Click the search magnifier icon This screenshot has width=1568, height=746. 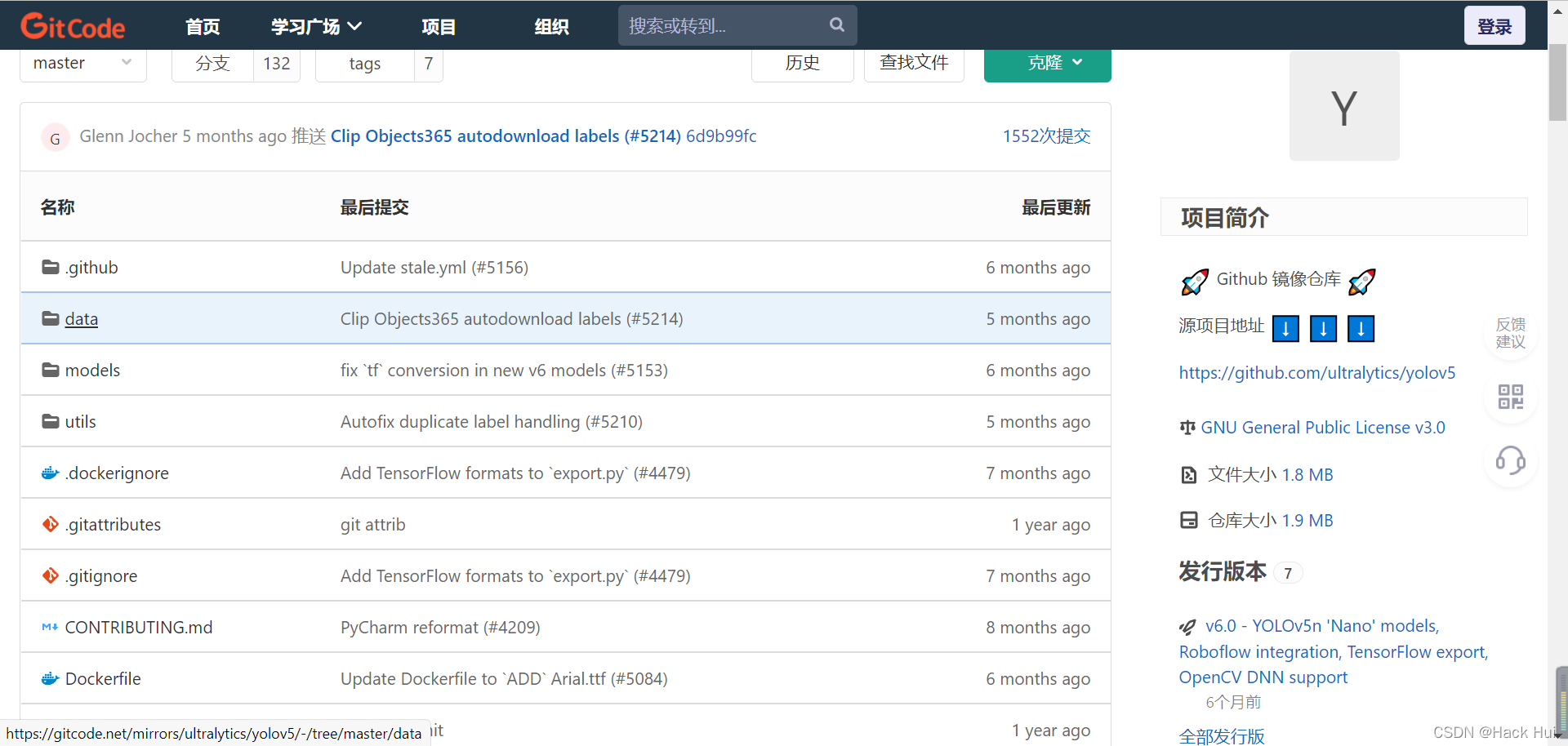(x=837, y=24)
